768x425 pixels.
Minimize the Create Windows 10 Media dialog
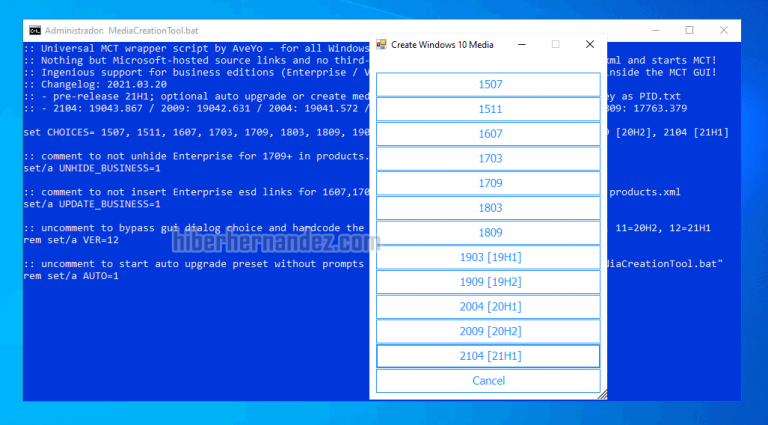click(x=522, y=45)
